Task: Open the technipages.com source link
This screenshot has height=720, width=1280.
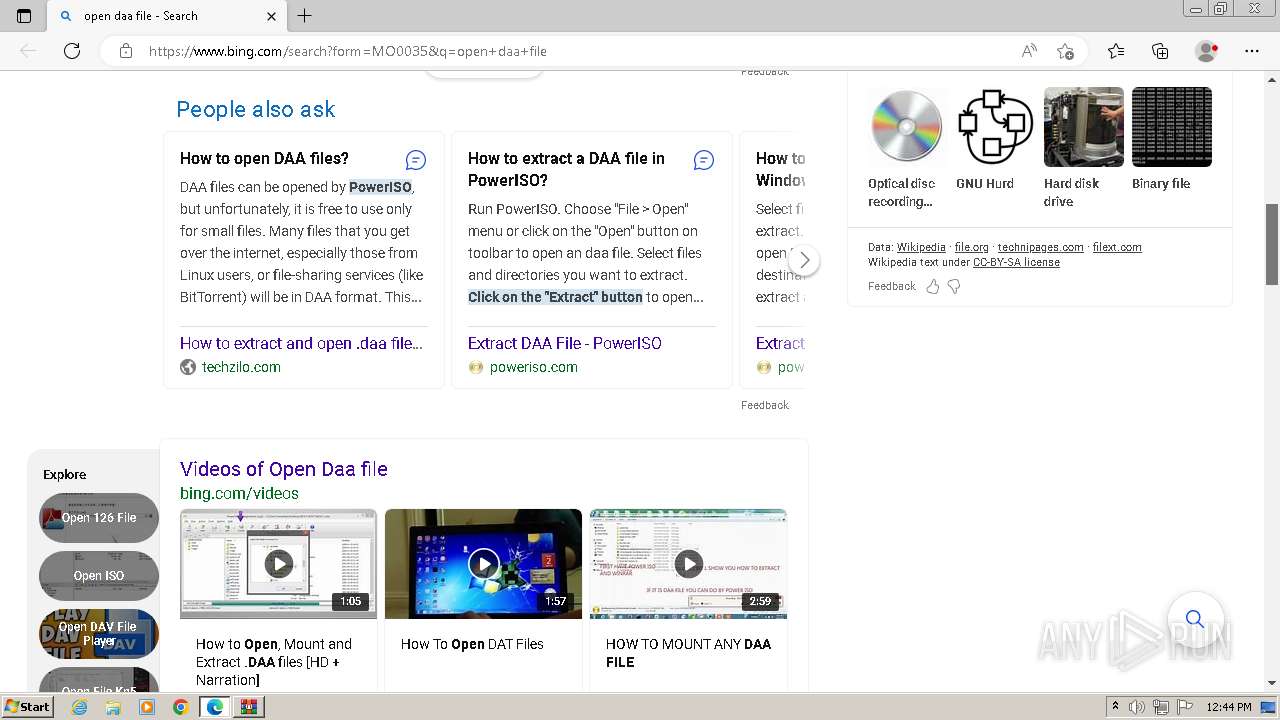Action: pos(1040,247)
